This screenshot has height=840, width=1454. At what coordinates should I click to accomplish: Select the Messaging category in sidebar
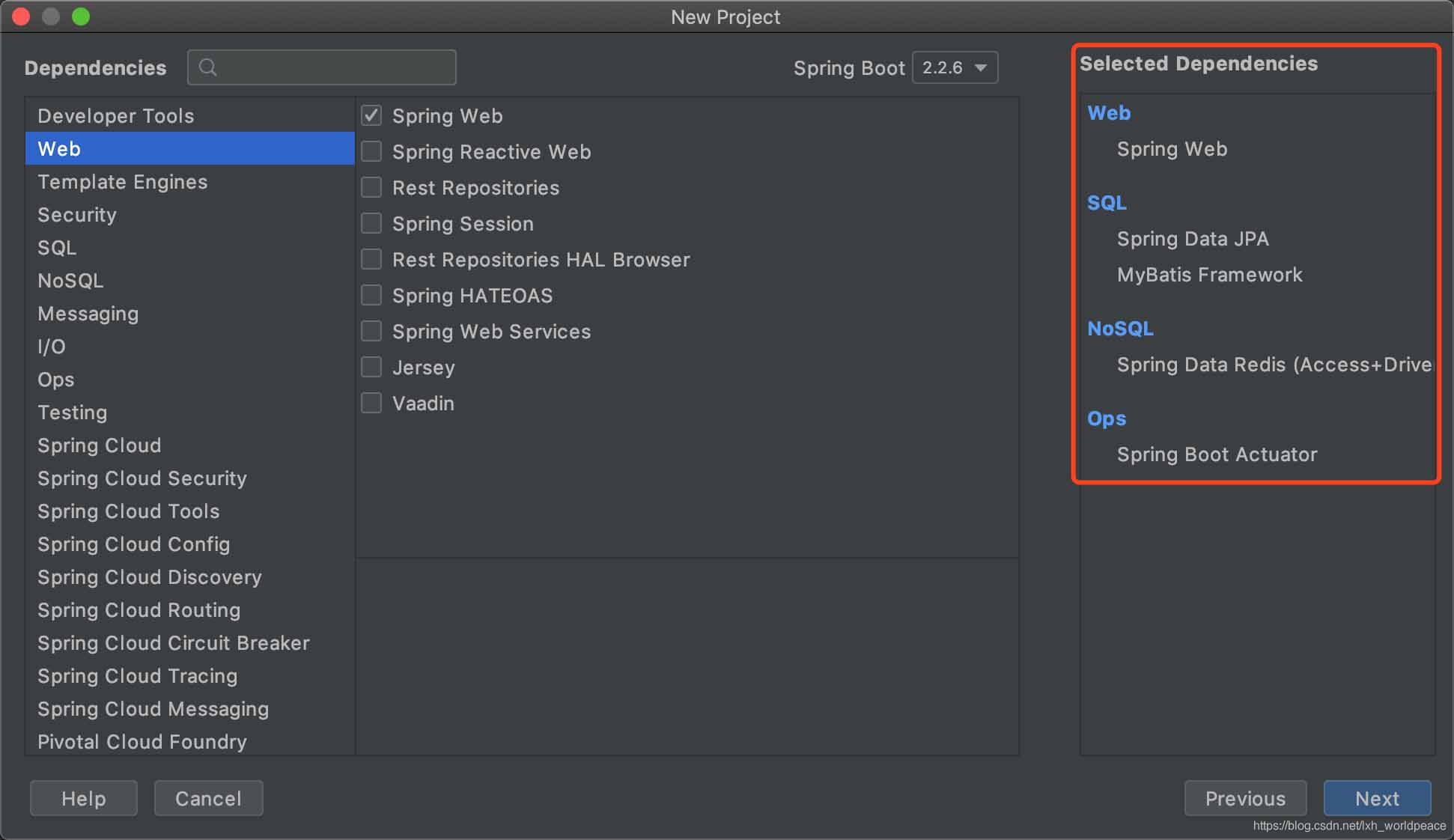[x=88, y=313]
